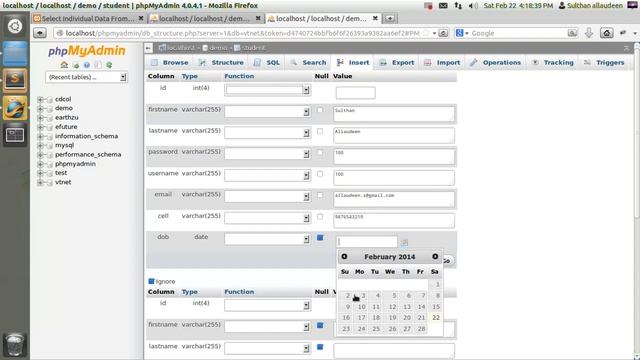
Task: Open trash in launcher
Action: (15, 345)
